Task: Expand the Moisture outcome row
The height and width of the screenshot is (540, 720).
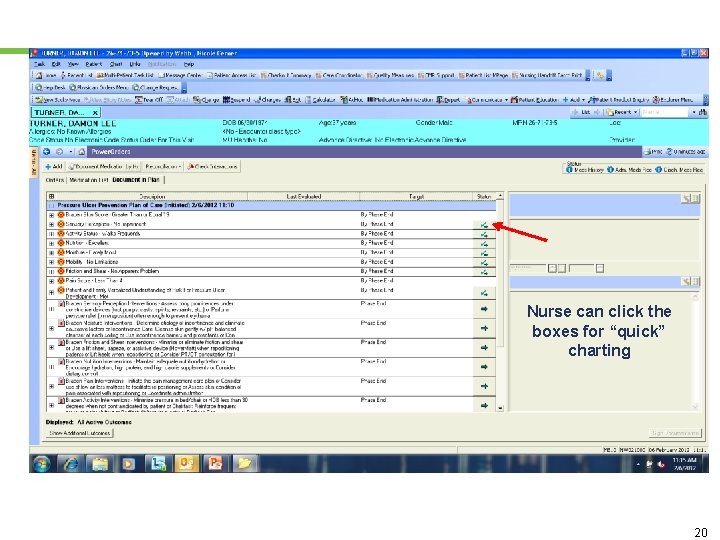Action: (51, 253)
